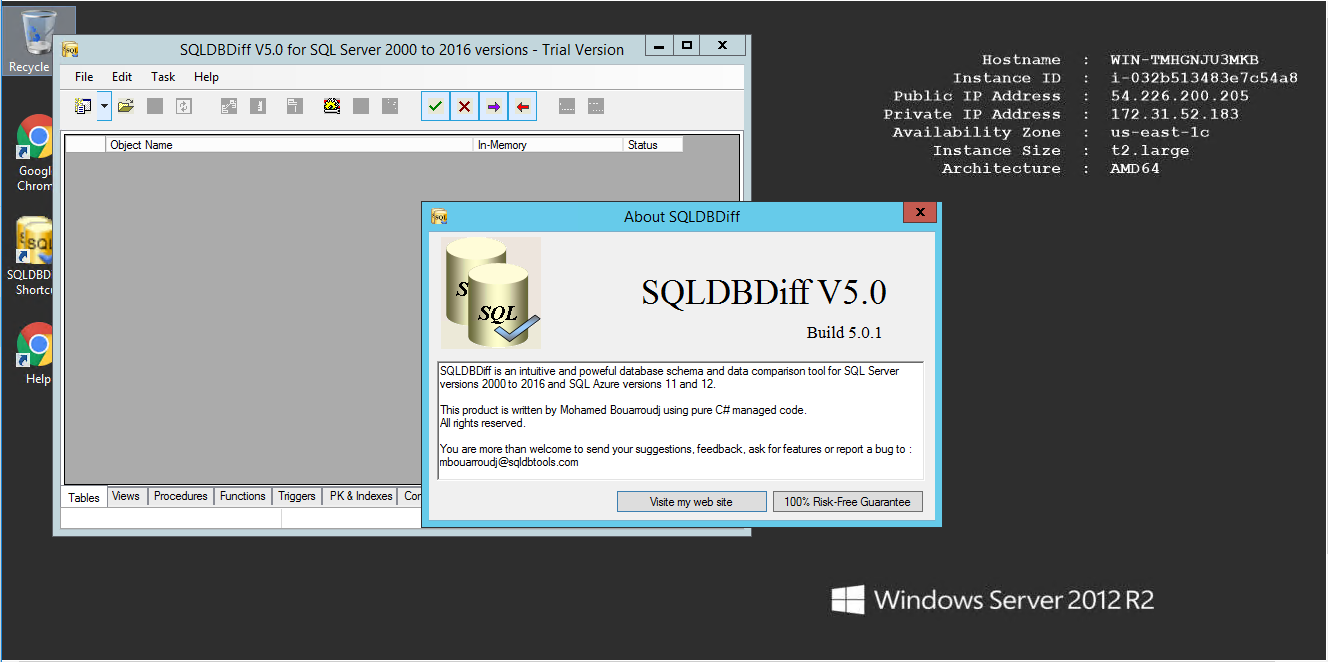The width and height of the screenshot is (1328, 662).
Task: Select the Procedures tab
Action: click(x=180, y=495)
